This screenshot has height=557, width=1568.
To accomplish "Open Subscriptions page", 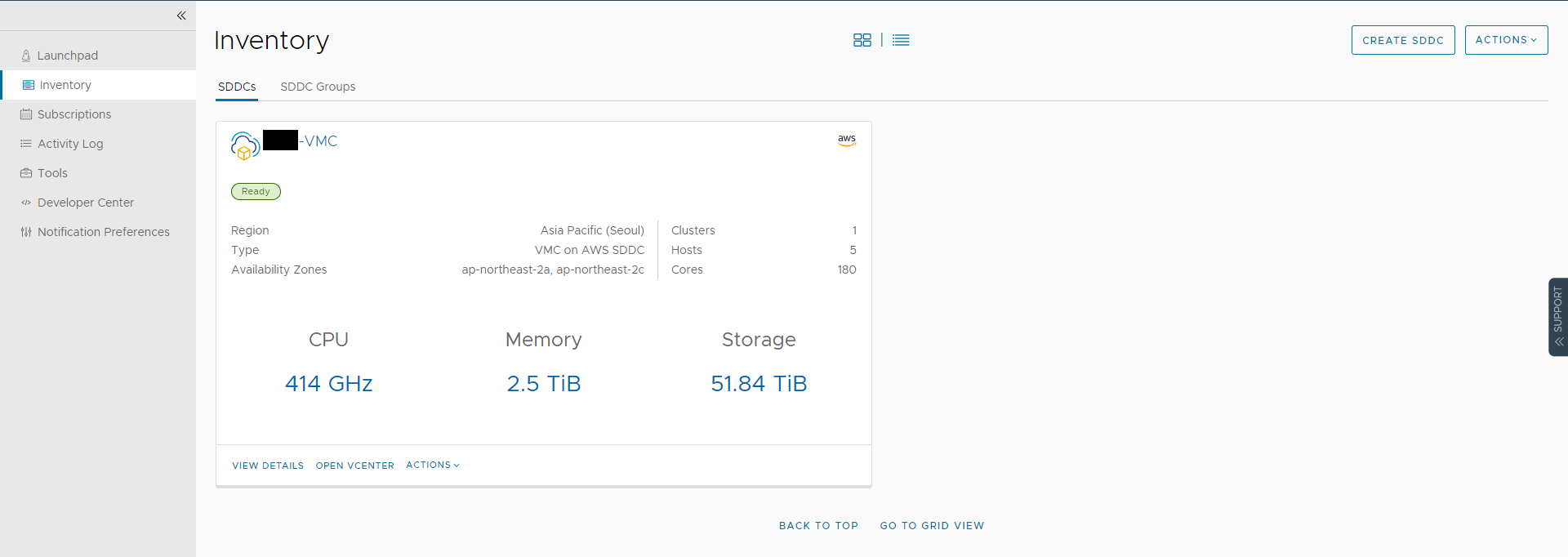I will pyautogui.click(x=74, y=114).
